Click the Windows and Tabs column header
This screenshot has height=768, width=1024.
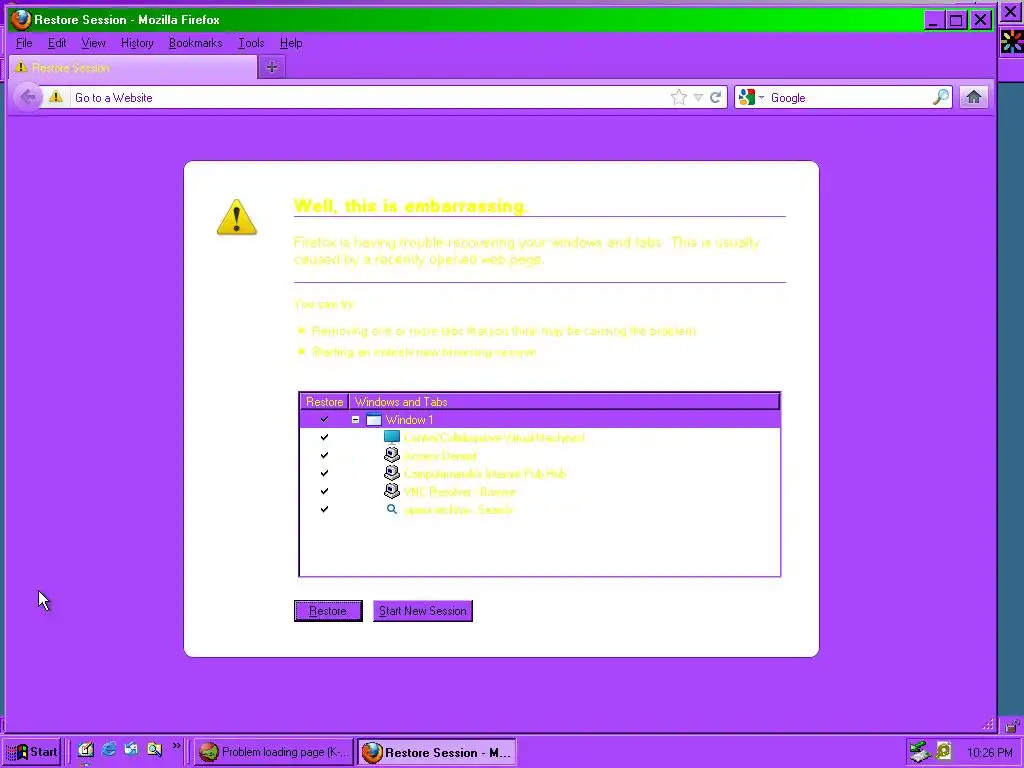(564, 402)
